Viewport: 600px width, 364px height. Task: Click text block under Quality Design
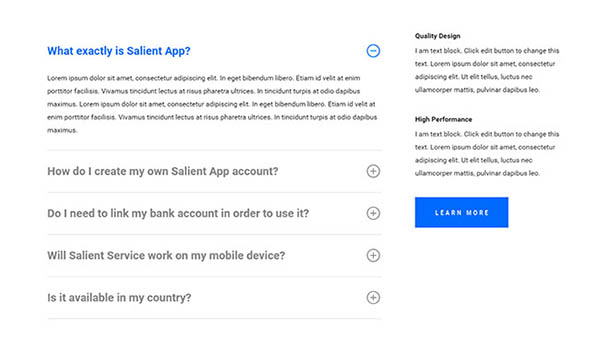(x=487, y=70)
